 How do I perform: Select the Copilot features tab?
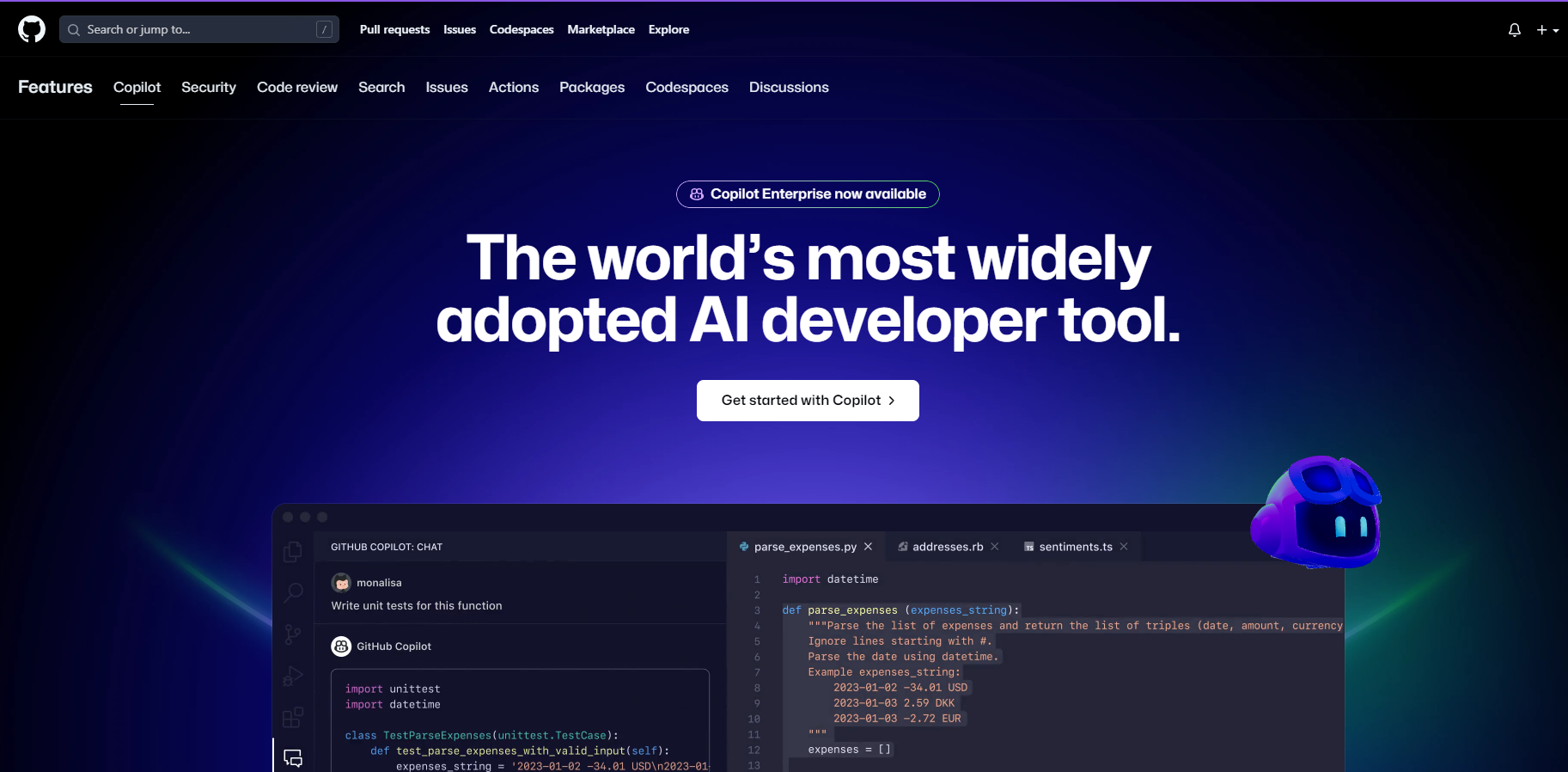tap(137, 87)
